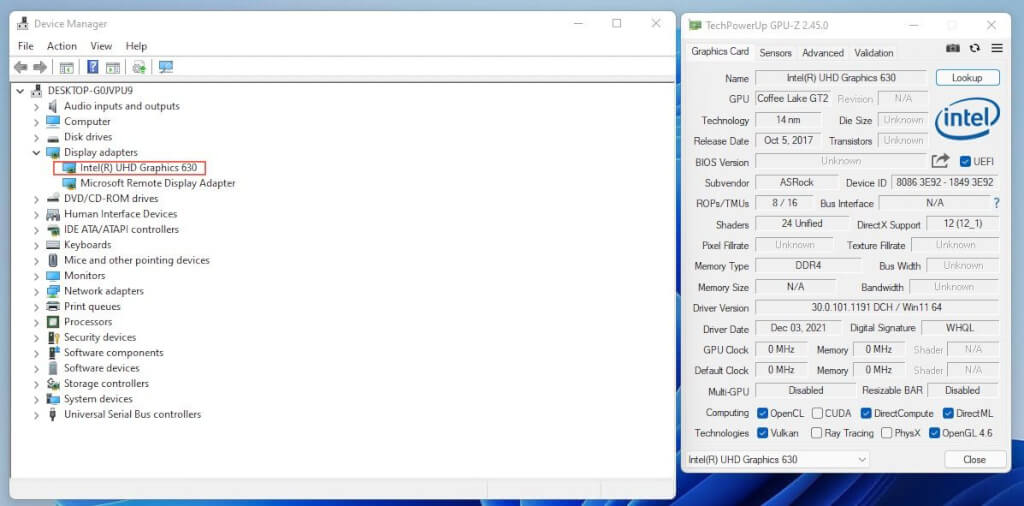Toggle the CUDA checkbox
The width and height of the screenshot is (1024, 506).
pos(818,413)
